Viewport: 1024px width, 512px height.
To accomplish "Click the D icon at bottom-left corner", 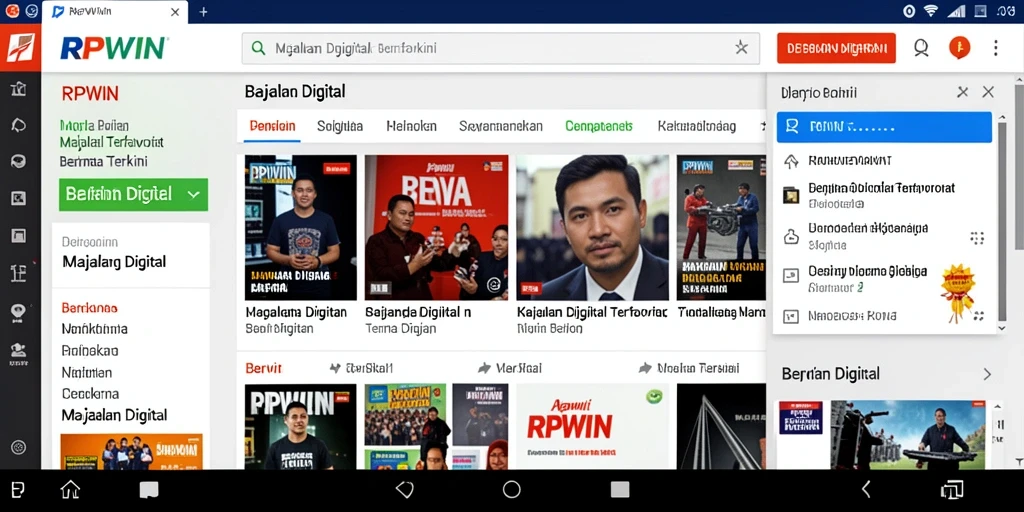I will click(18, 490).
